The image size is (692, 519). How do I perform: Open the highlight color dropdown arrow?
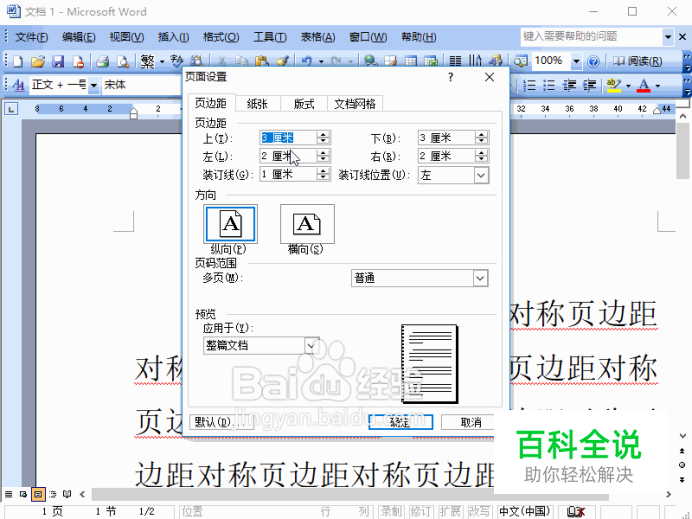point(628,85)
